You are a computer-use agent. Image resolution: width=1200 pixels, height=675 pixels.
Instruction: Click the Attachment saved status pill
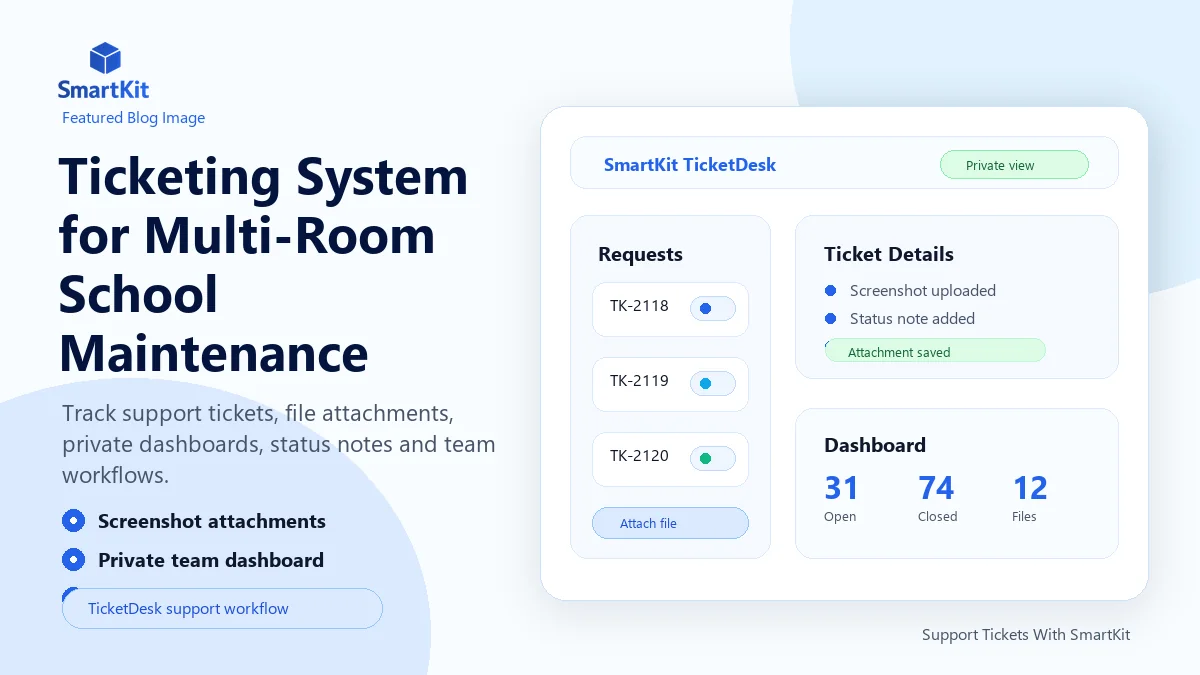coord(935,351)
